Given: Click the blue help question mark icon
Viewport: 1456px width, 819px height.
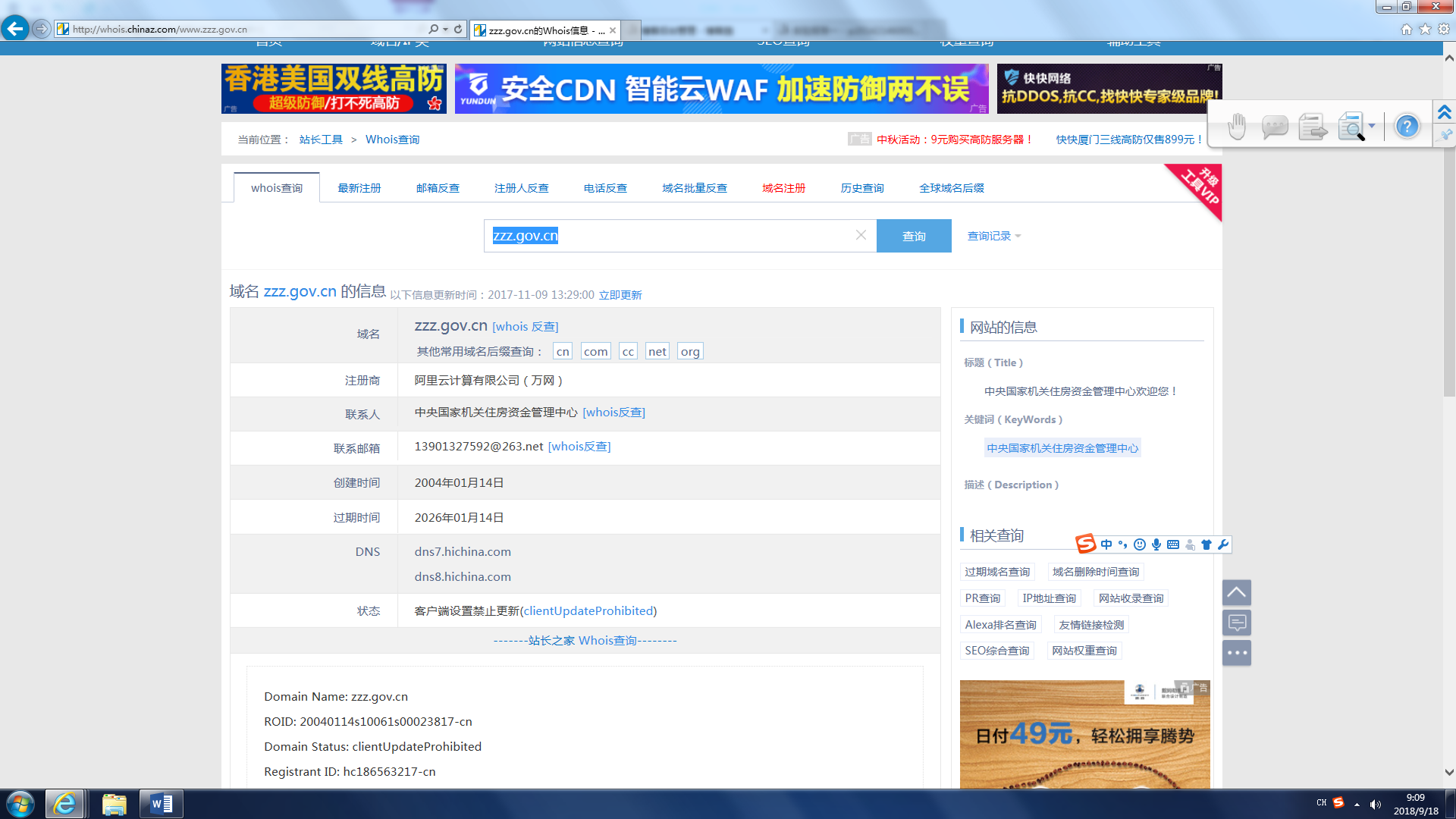Looking at the screenshot, I should pos(1407,127).
